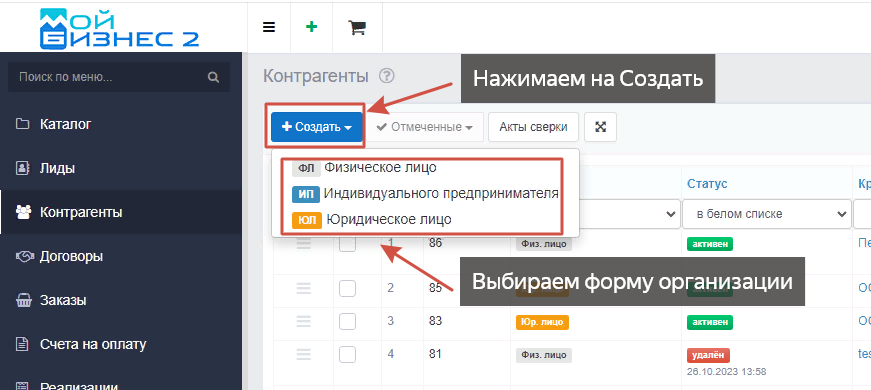This screenshot has height=390, width=871.
Task: Click the ИП badge in dropdown
Action: point(306,194)
